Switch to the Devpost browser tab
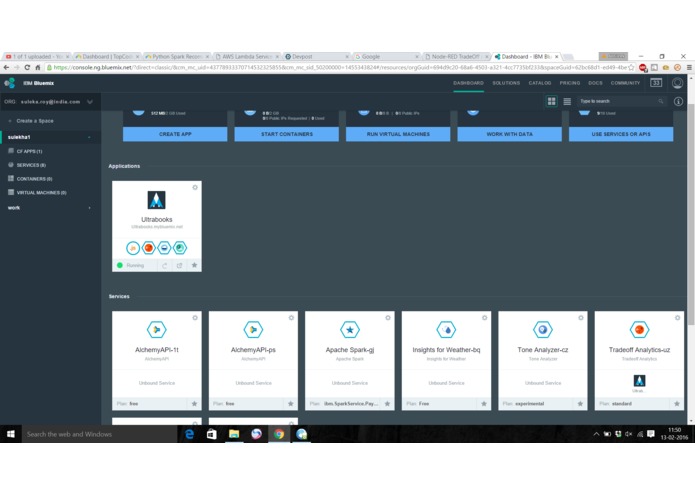Image resolution: width=695 pixels, height=494 pixels. pyautogui.click(x=316, y=57)
